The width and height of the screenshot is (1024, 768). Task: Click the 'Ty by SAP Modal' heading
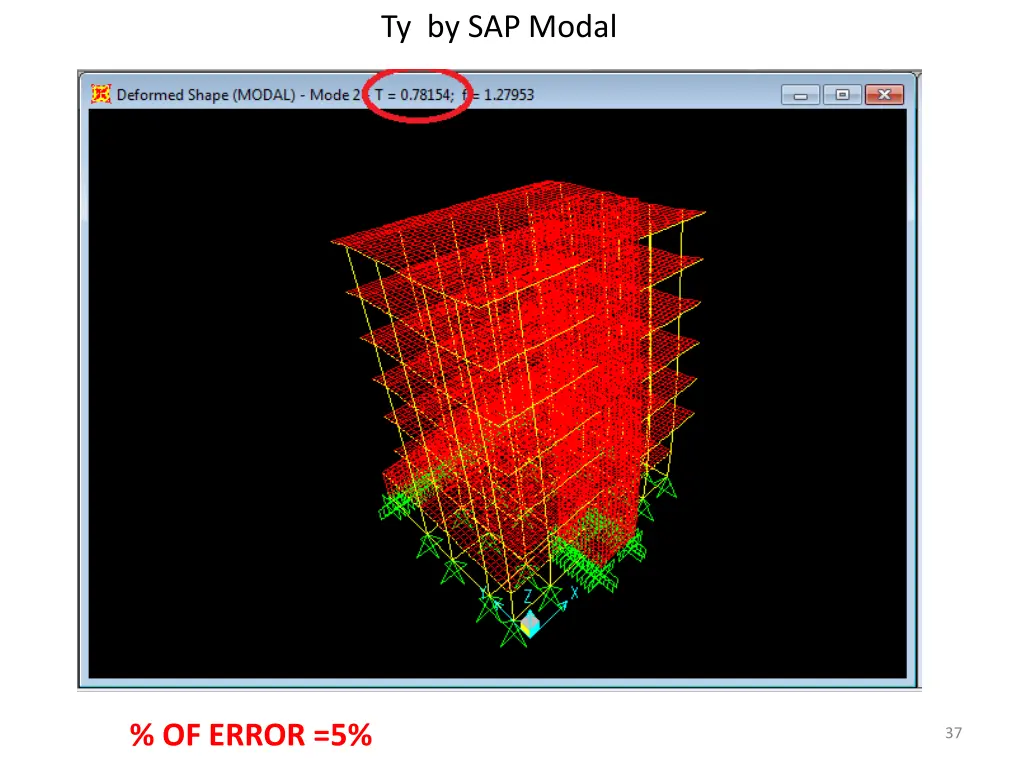498,27
